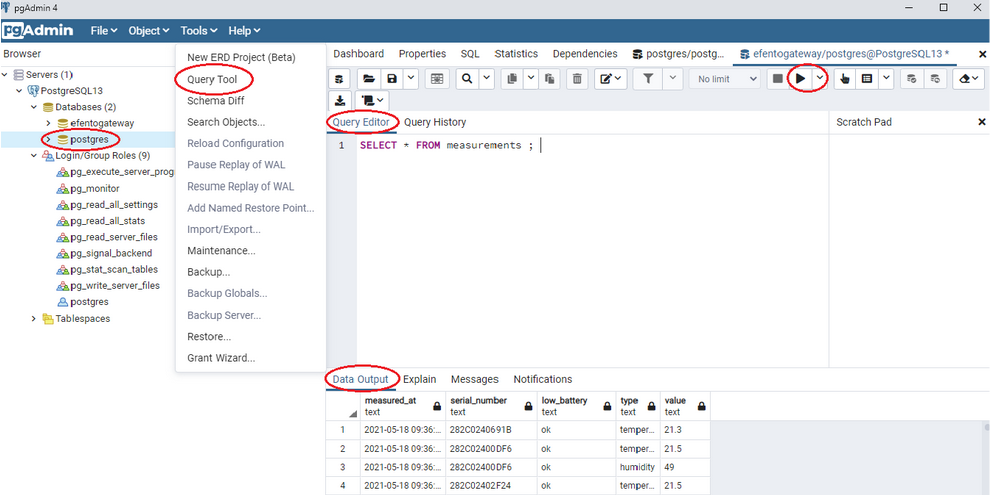The image size is (991, 495).
Task: Close the Scratch Pad panel
Action: click(x=981, y=122)
